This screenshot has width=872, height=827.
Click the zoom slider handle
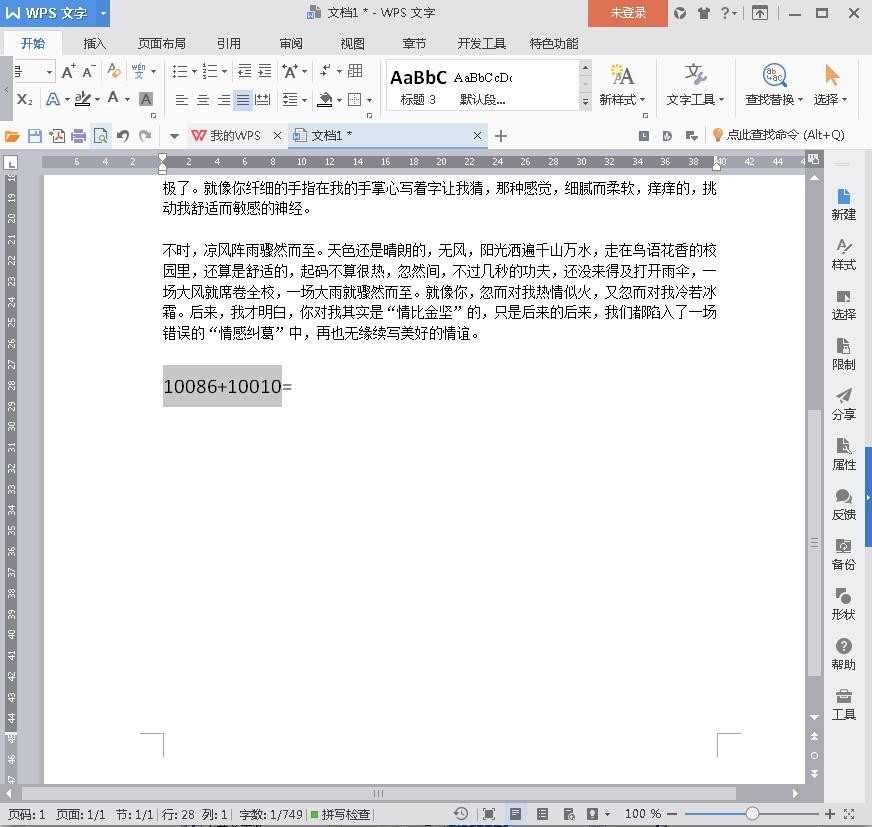752,814
